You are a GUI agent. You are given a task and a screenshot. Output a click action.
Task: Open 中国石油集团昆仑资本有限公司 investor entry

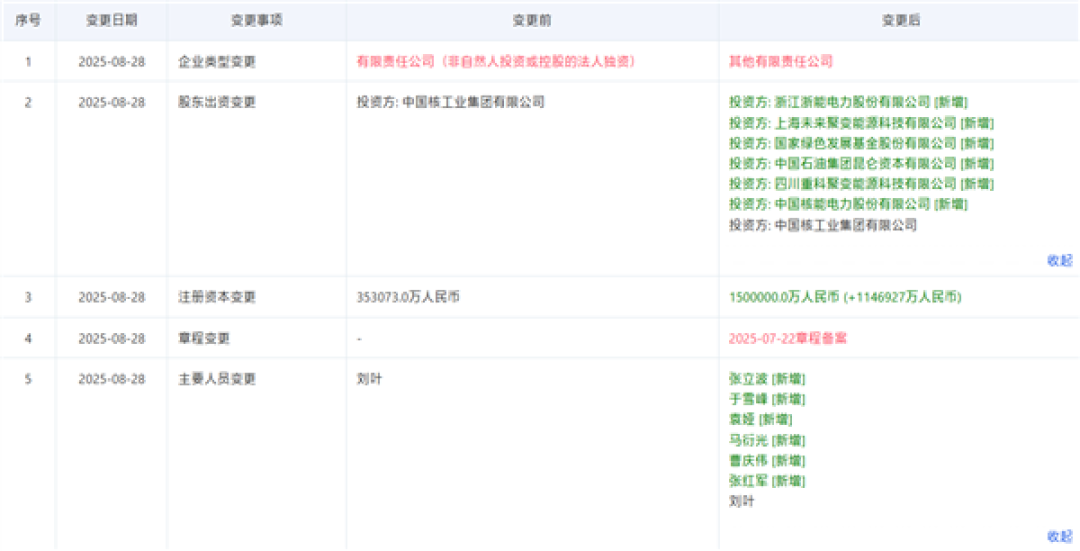(866, 164)
